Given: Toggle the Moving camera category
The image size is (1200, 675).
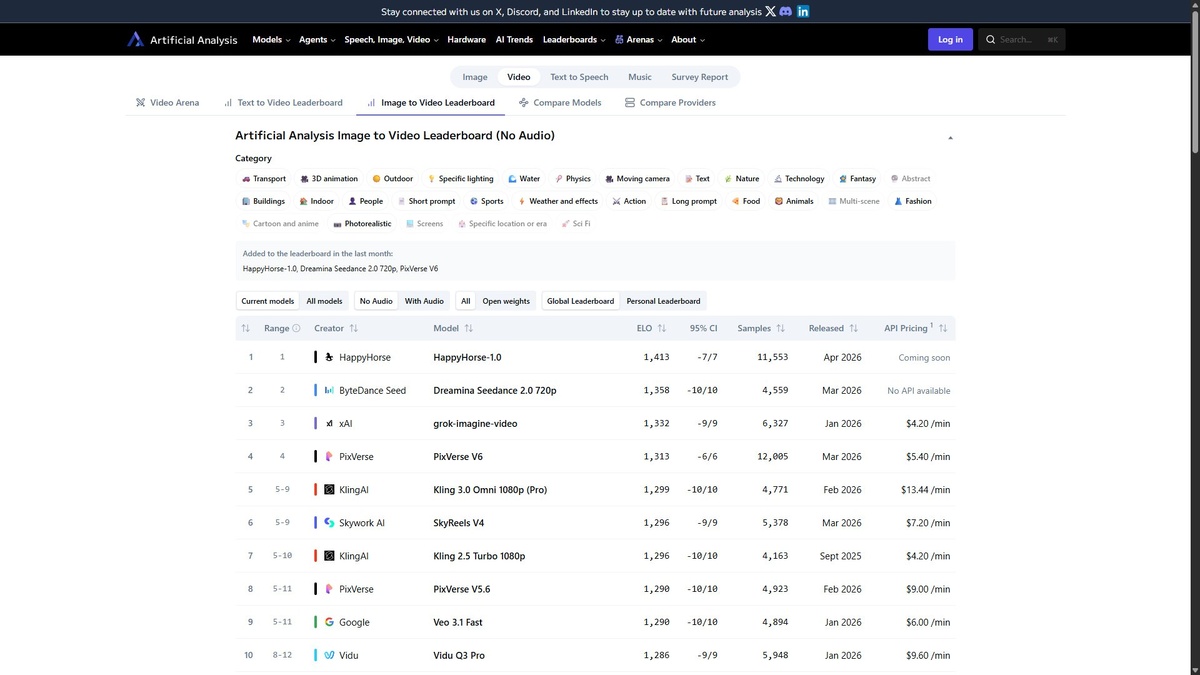Looking at the screenshot, I should [638, 179].
